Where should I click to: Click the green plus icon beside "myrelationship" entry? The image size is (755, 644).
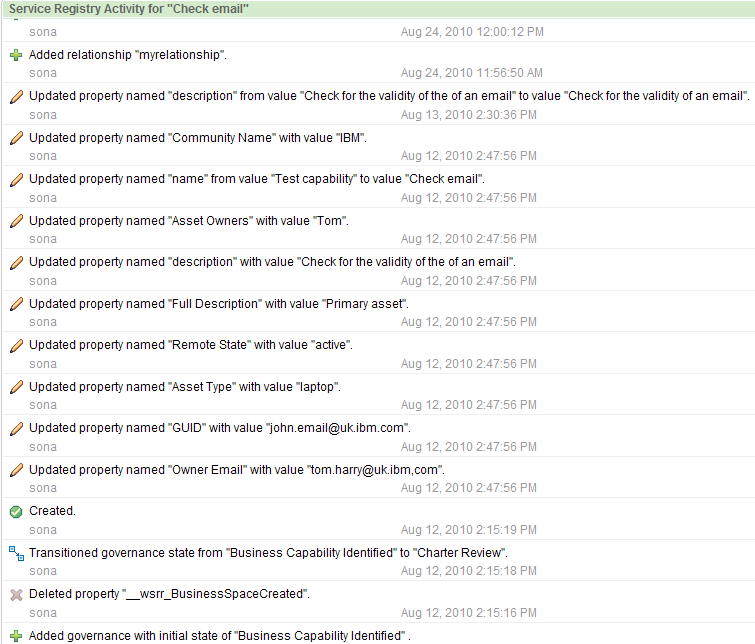click(x=15, y=55)
